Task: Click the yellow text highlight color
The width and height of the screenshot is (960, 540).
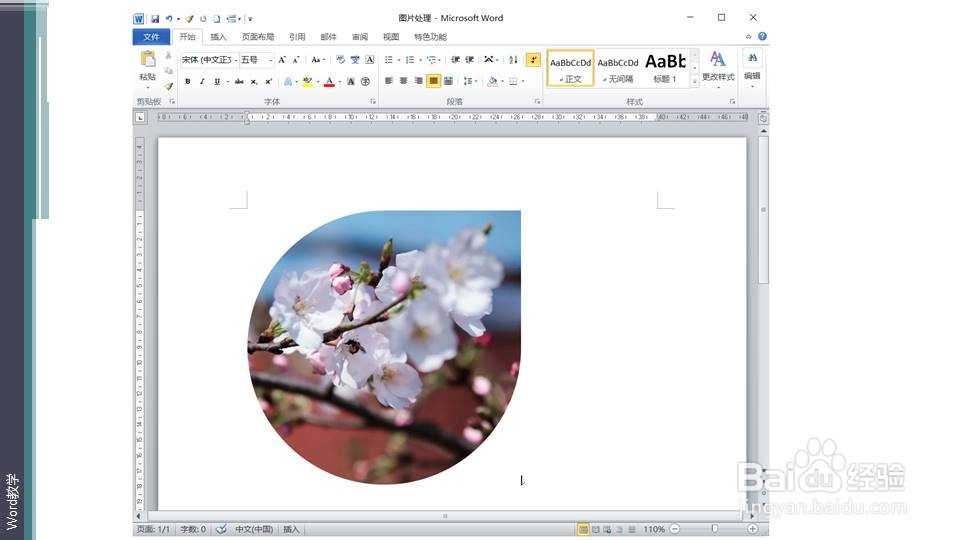Action: (307, 81)
